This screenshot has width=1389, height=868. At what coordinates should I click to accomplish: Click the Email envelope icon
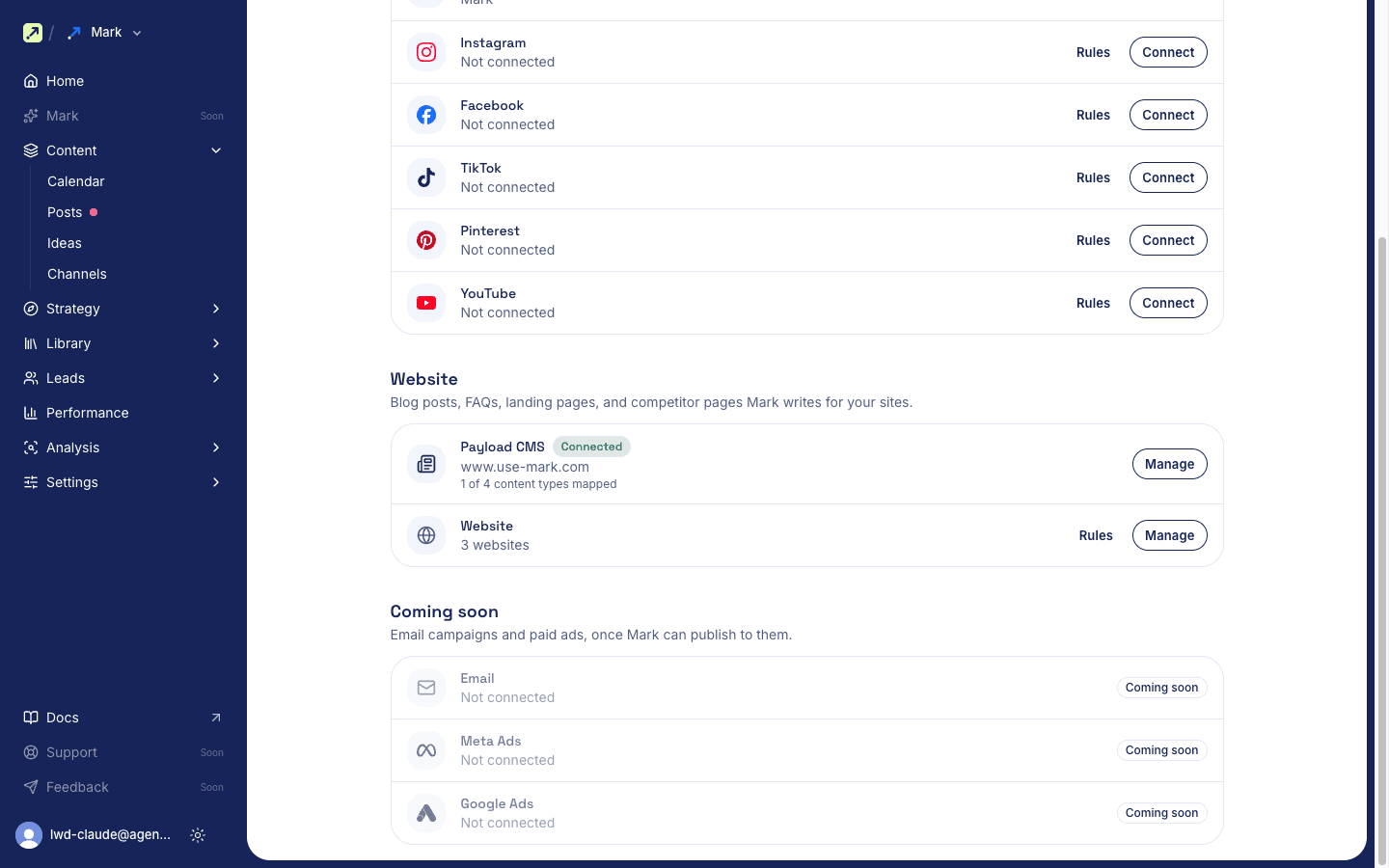click(426, 688)
